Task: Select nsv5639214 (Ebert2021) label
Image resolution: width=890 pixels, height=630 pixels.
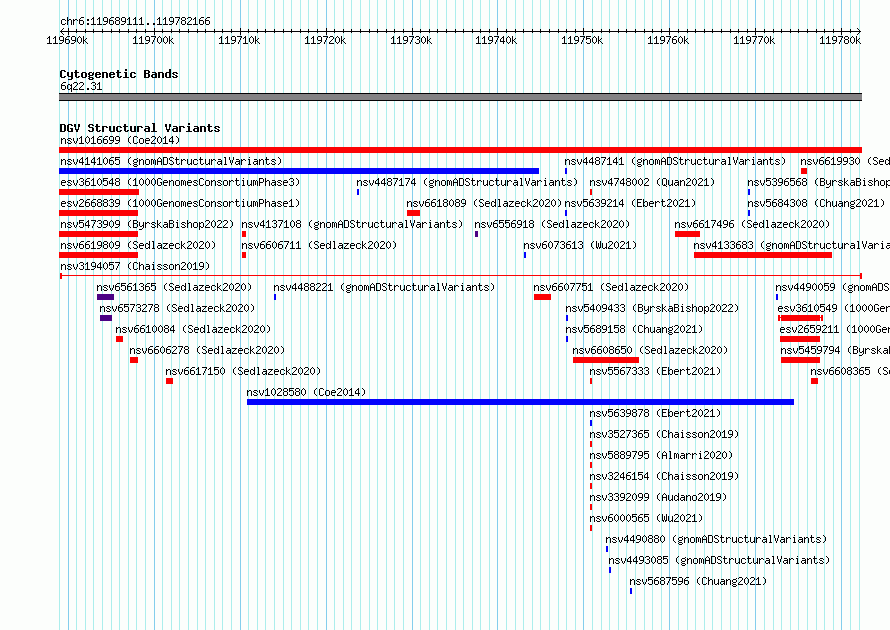Action: pyautogui.click(x=630, y=203)
